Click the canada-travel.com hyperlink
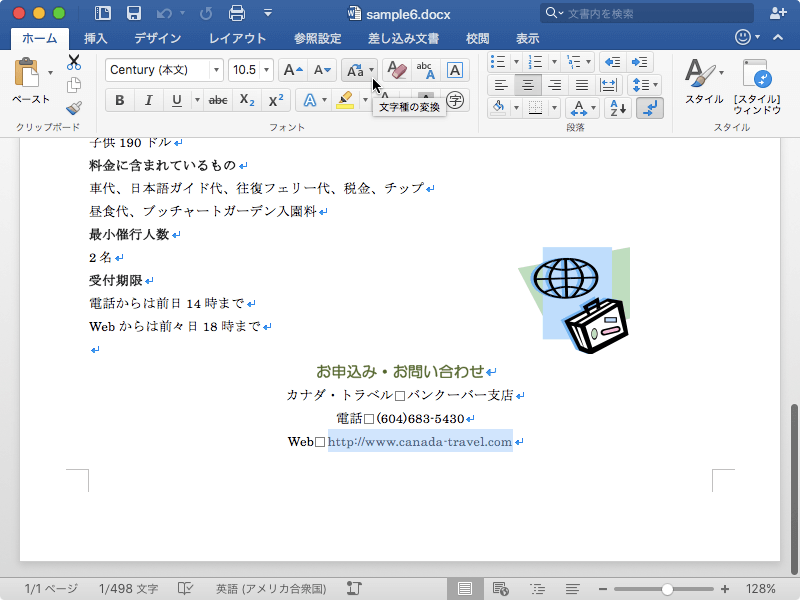Viewport: 800px width, 600px height. [x=420, y=442]
